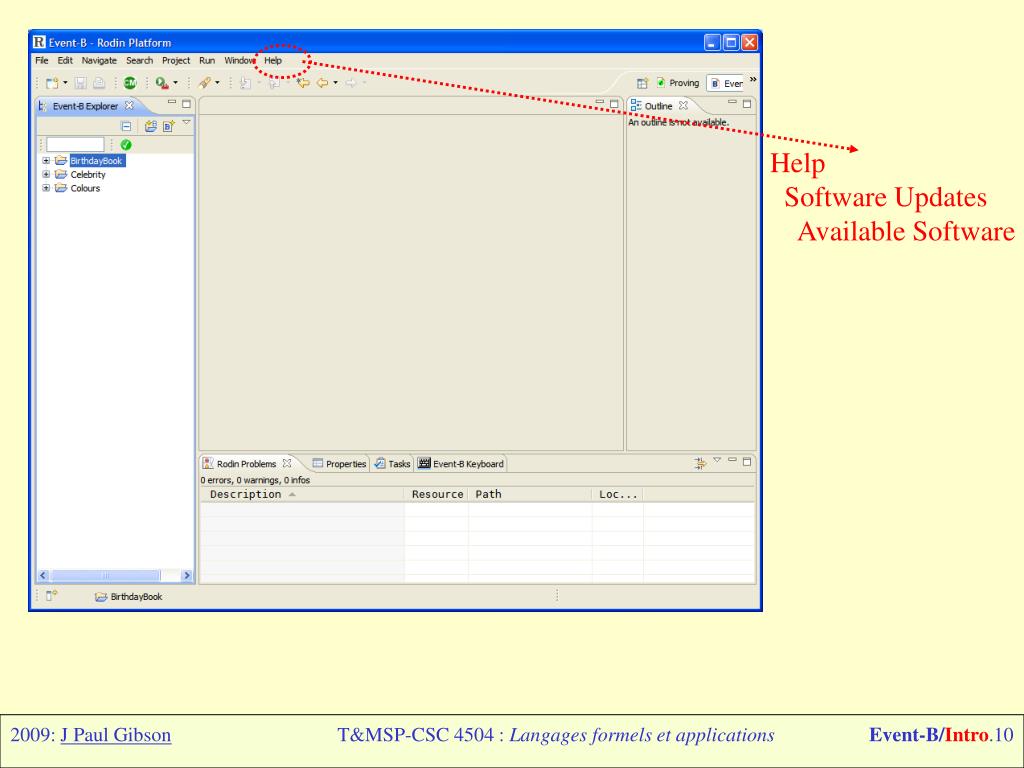
Task: Open the Window menu
Action: point(240,61)
